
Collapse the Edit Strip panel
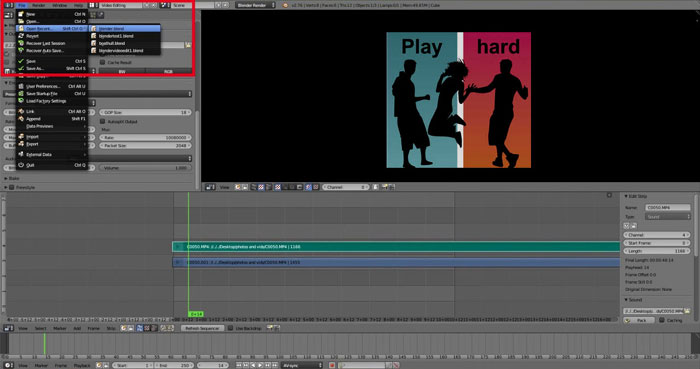635,196
